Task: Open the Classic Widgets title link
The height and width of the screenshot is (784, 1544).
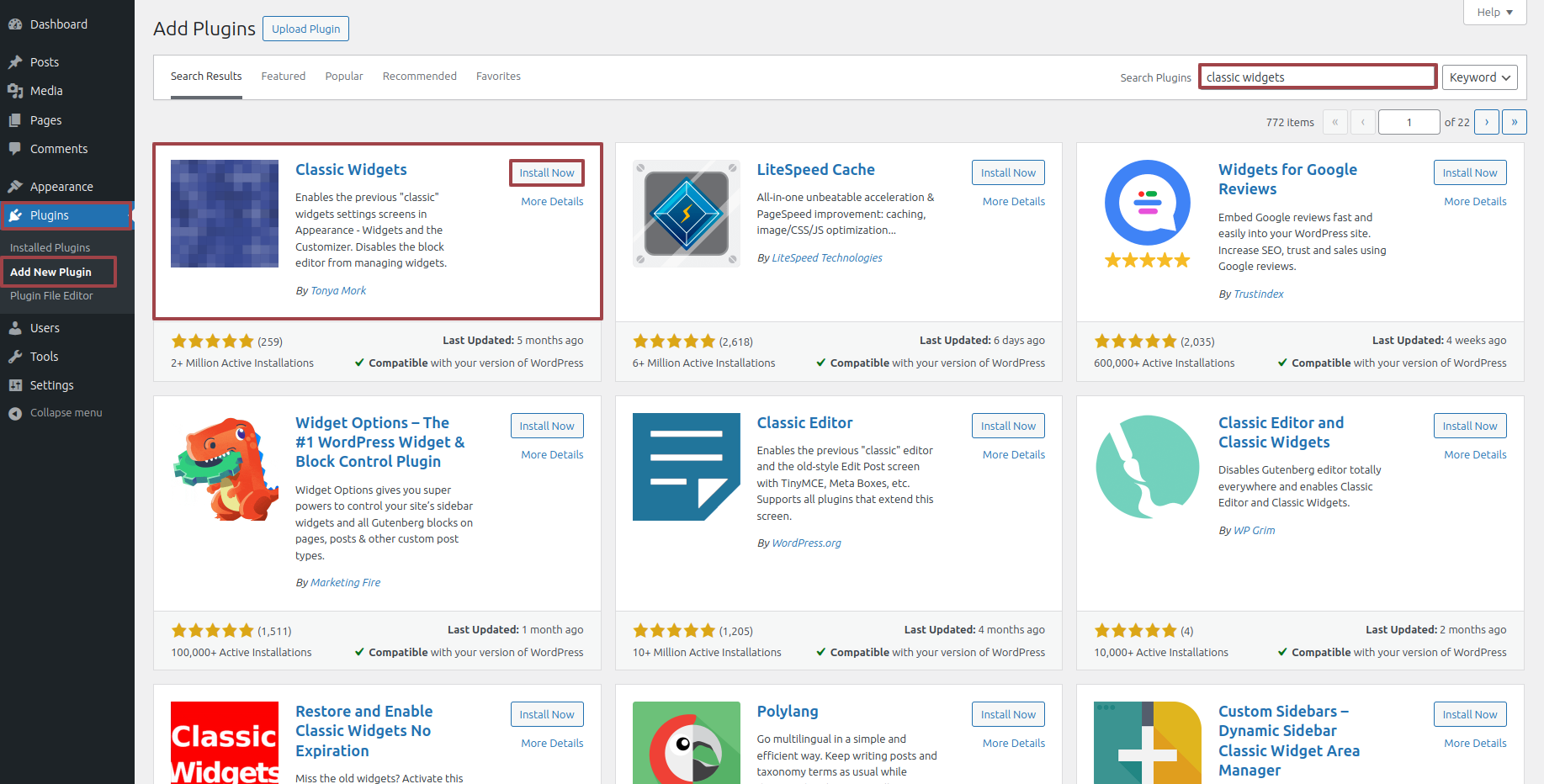Action: 351,170
